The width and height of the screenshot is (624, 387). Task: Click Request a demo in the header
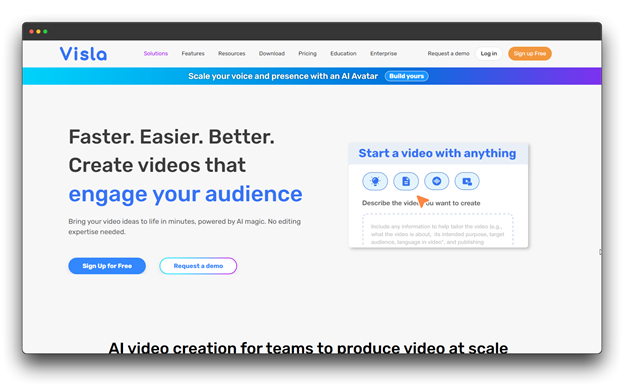[x=448, y=53]
